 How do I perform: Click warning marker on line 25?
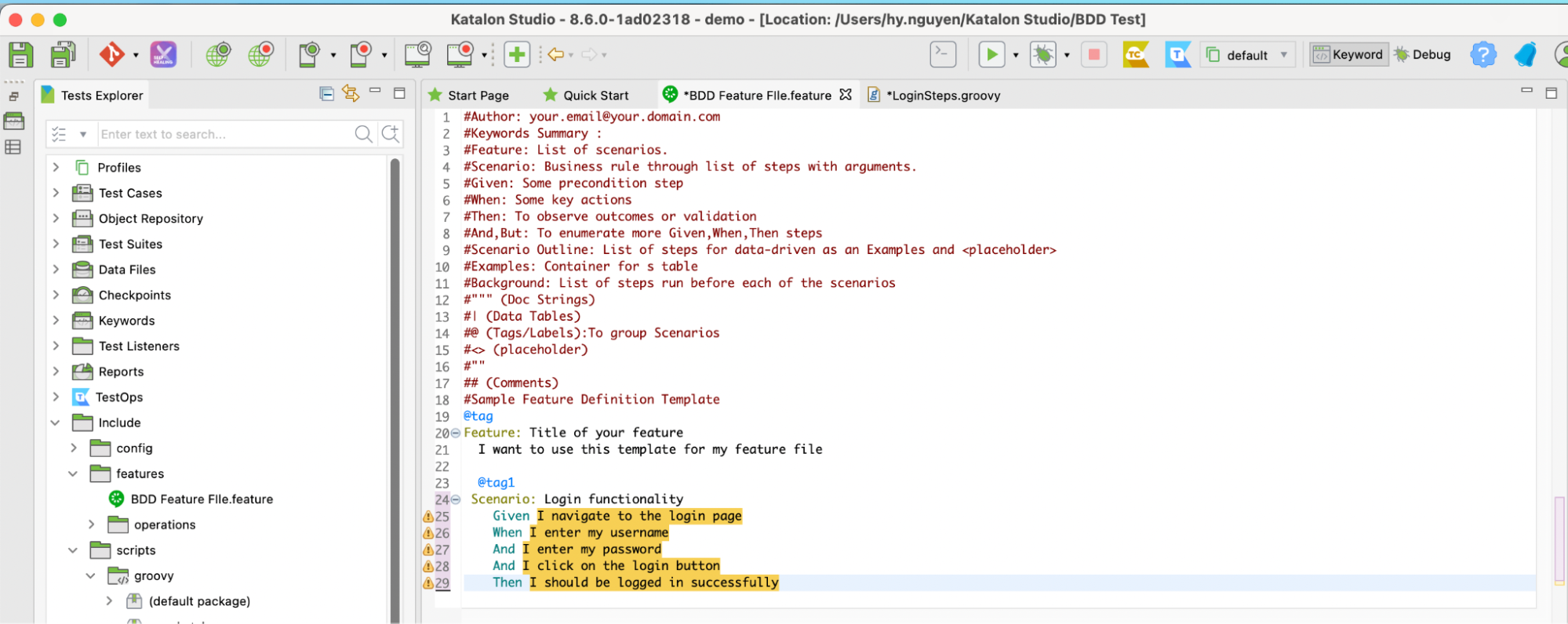tap(428, 517)
